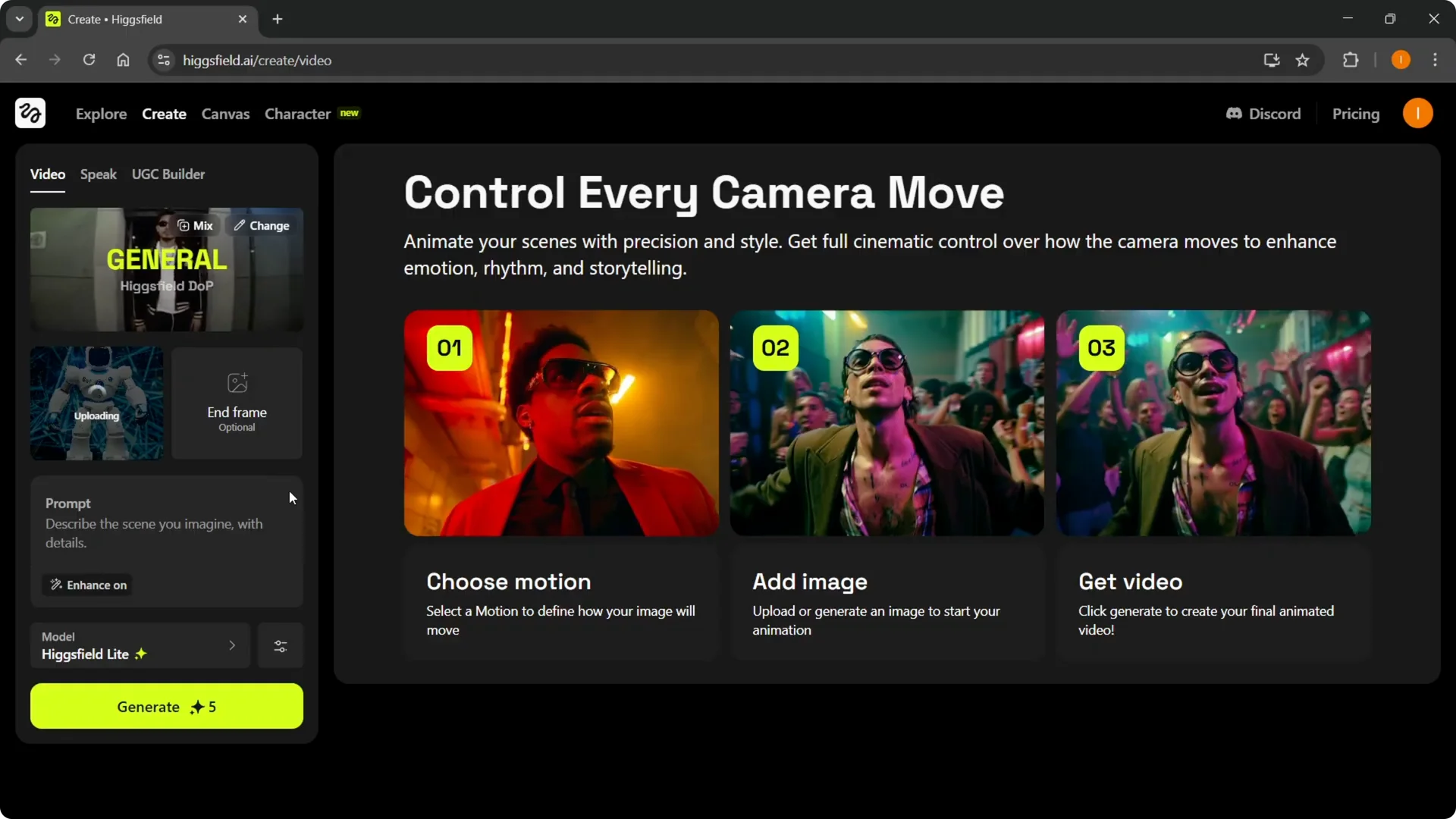Toggle the browser extensions panel
This screenshot has width=1456, height=819.
(x=1351, y=60)
